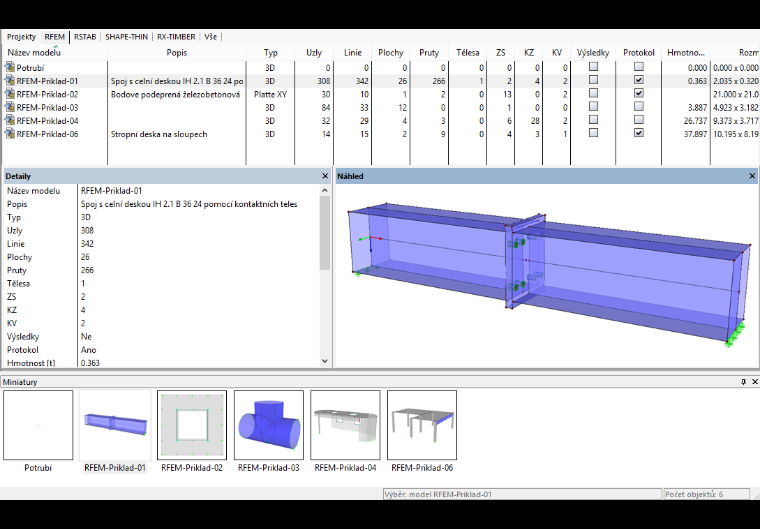Click status text 'Počet objektů: 6'

[x=694, y=495]
